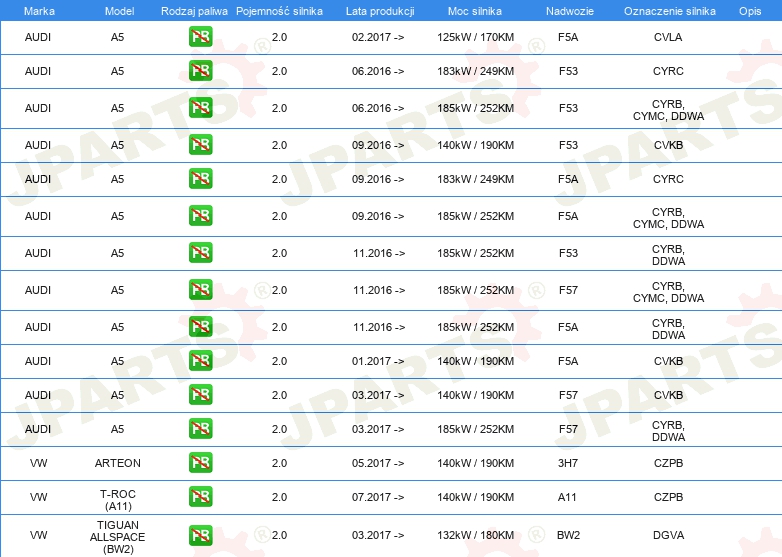Click the BW2 body code in Nadwozie column
The height and width of the screenshot is (557, 782).
(568, 535)
